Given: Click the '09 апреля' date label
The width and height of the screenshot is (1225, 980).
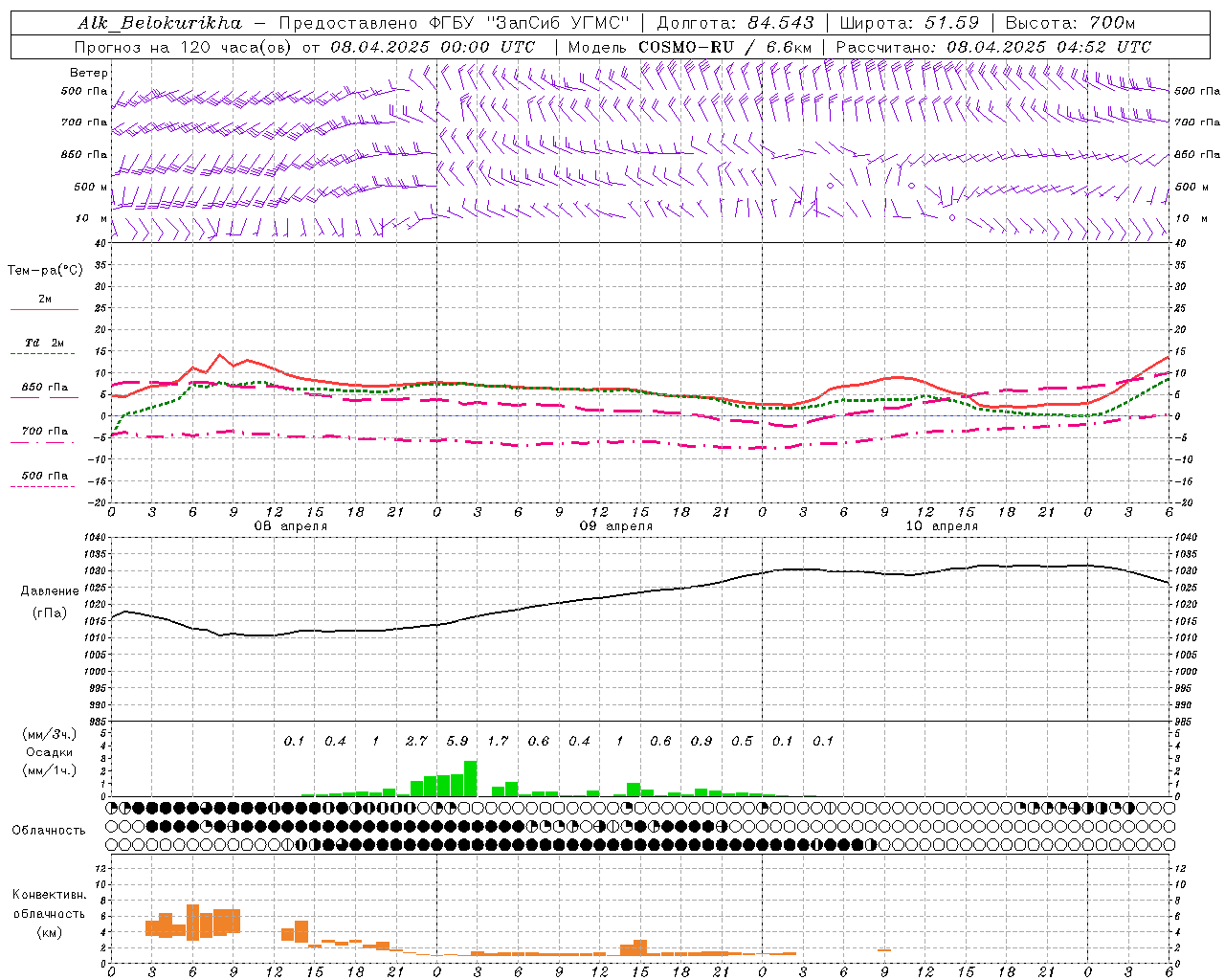Looking at the screenshot, I should click(x=616, y=526).
